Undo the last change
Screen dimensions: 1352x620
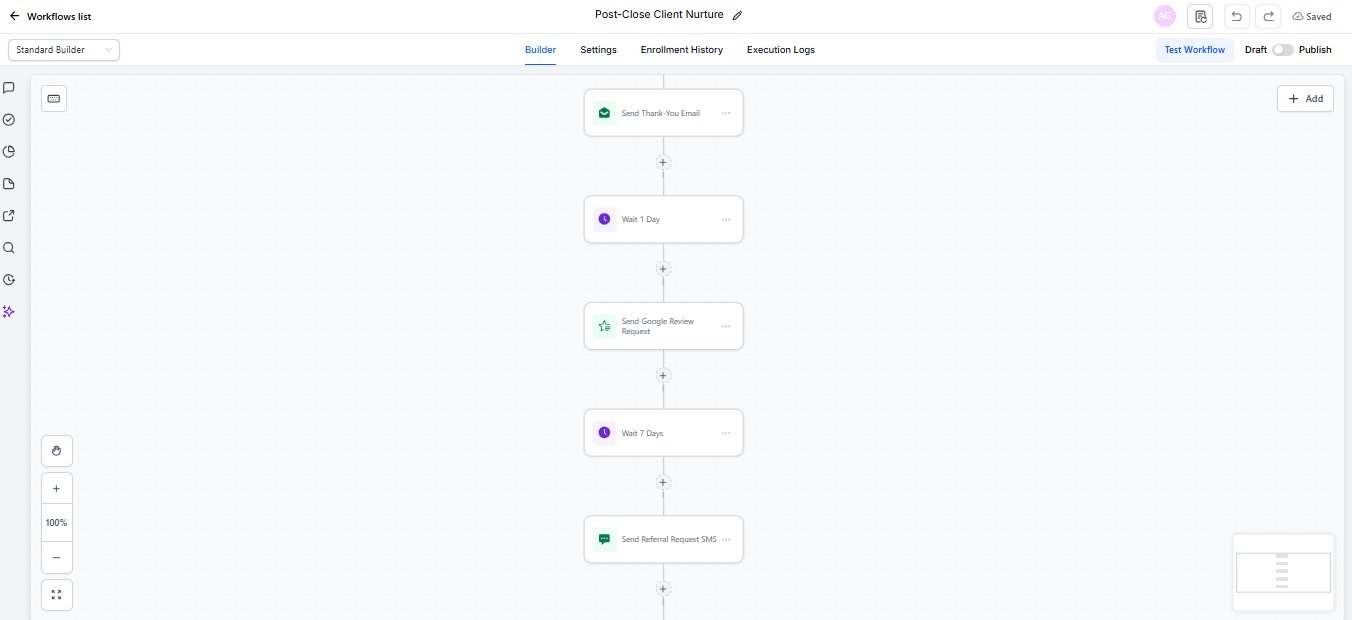1237,16
